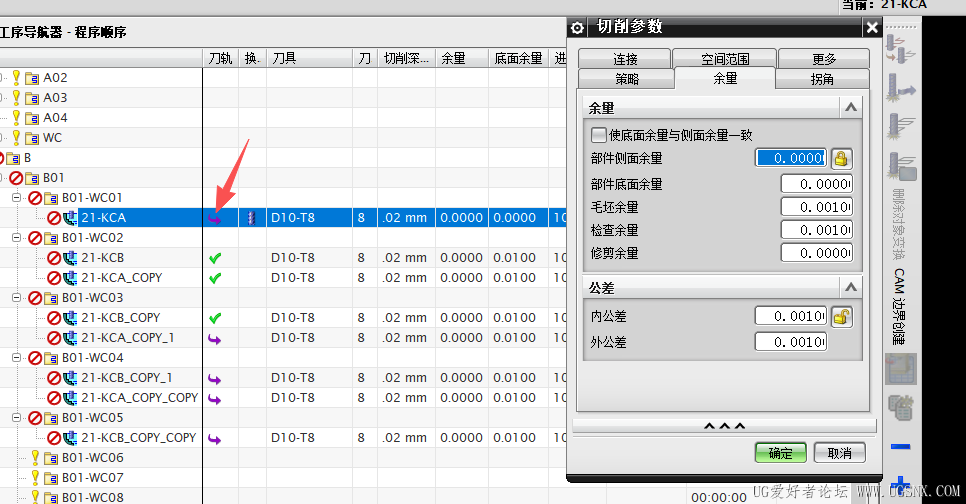Select the WC program group
This screenshot has width=966, height=504.
(x=52, y=138)
